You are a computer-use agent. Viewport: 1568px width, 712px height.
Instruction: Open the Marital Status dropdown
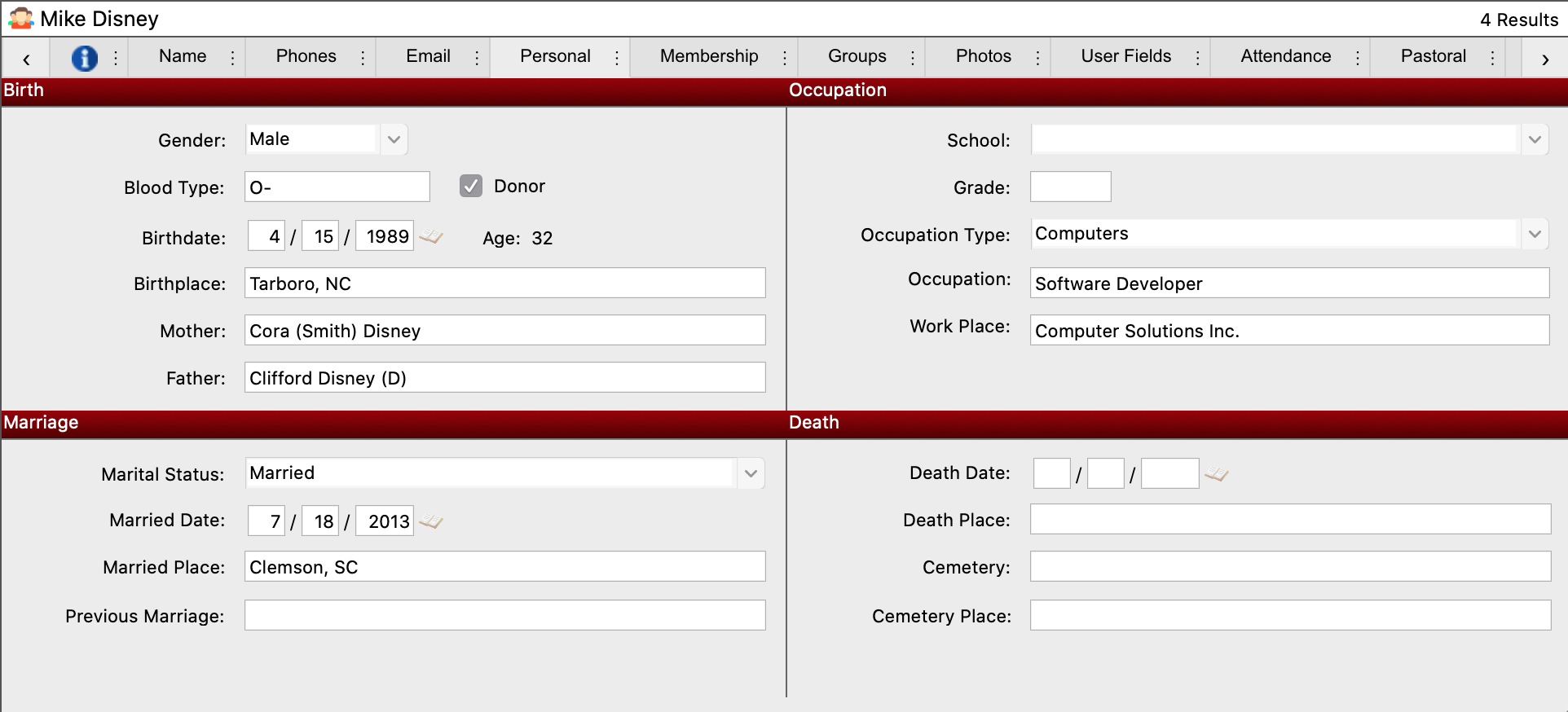tap(751, 473)
